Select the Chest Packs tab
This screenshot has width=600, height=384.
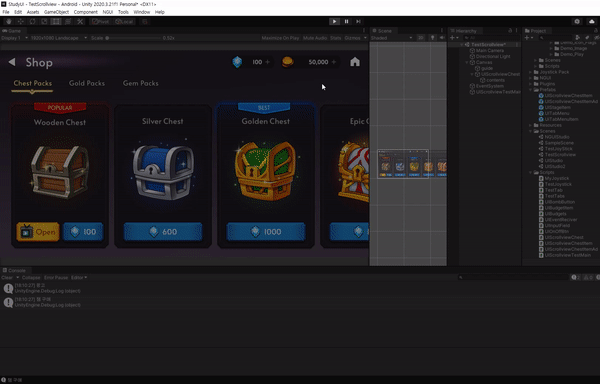33,83
